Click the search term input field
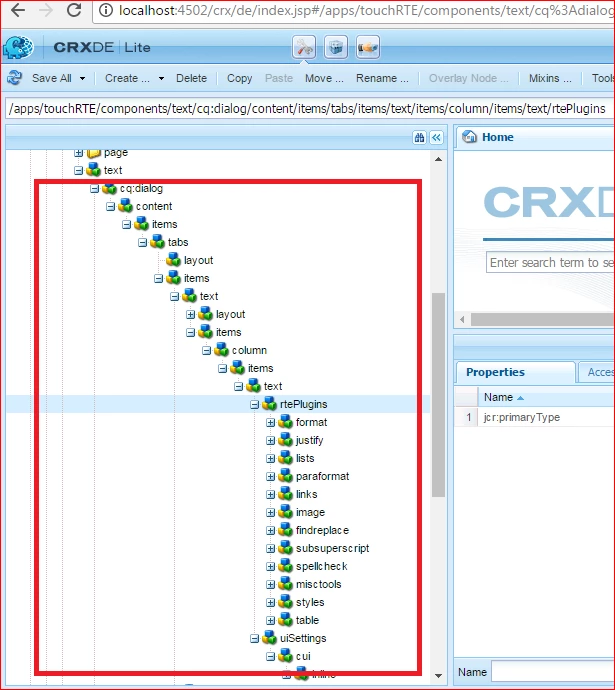Screen dimensions: 615x690 [x=550, y=263]
